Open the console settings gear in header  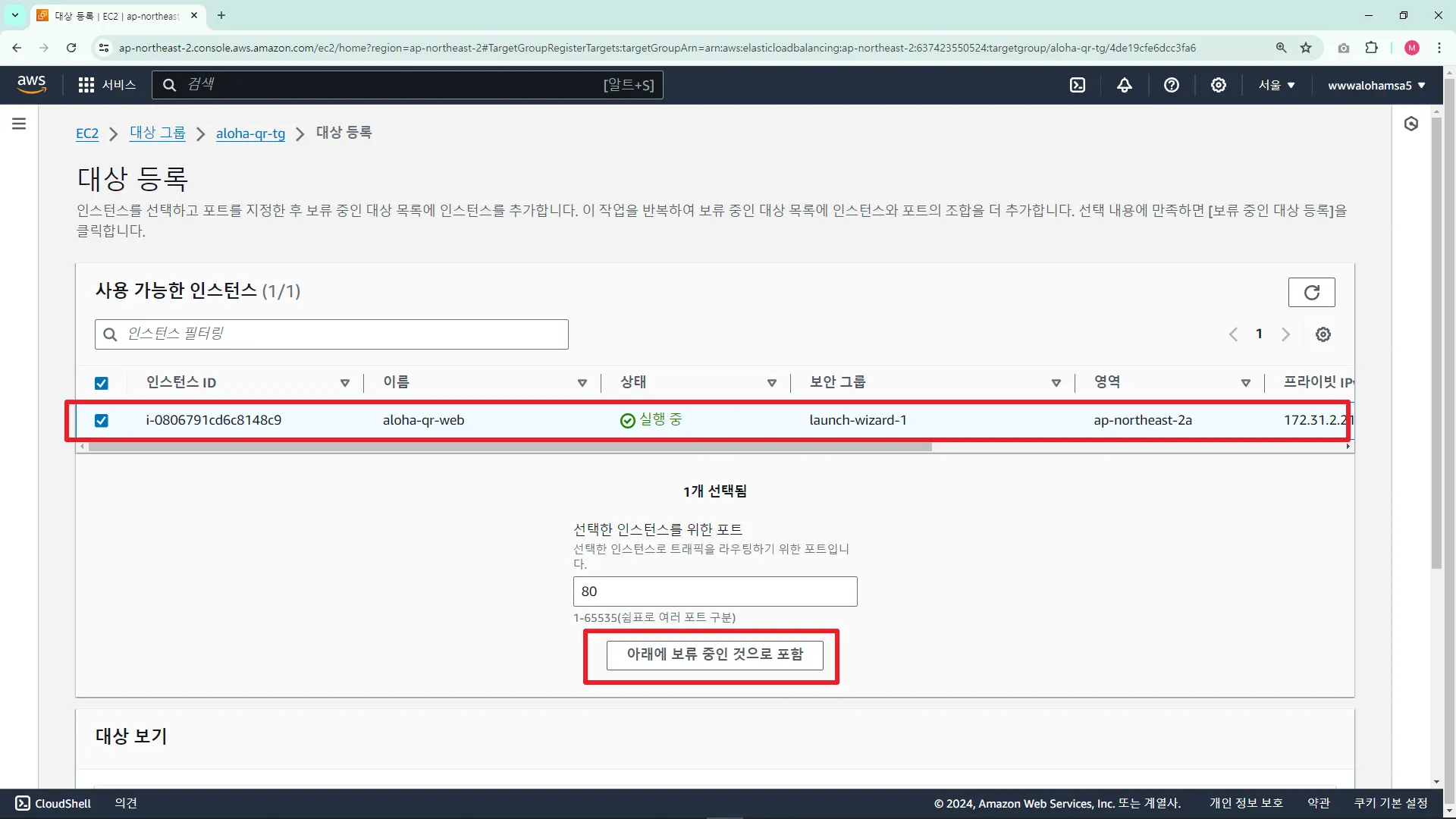pyautogui.click(x=1219, y=85)
